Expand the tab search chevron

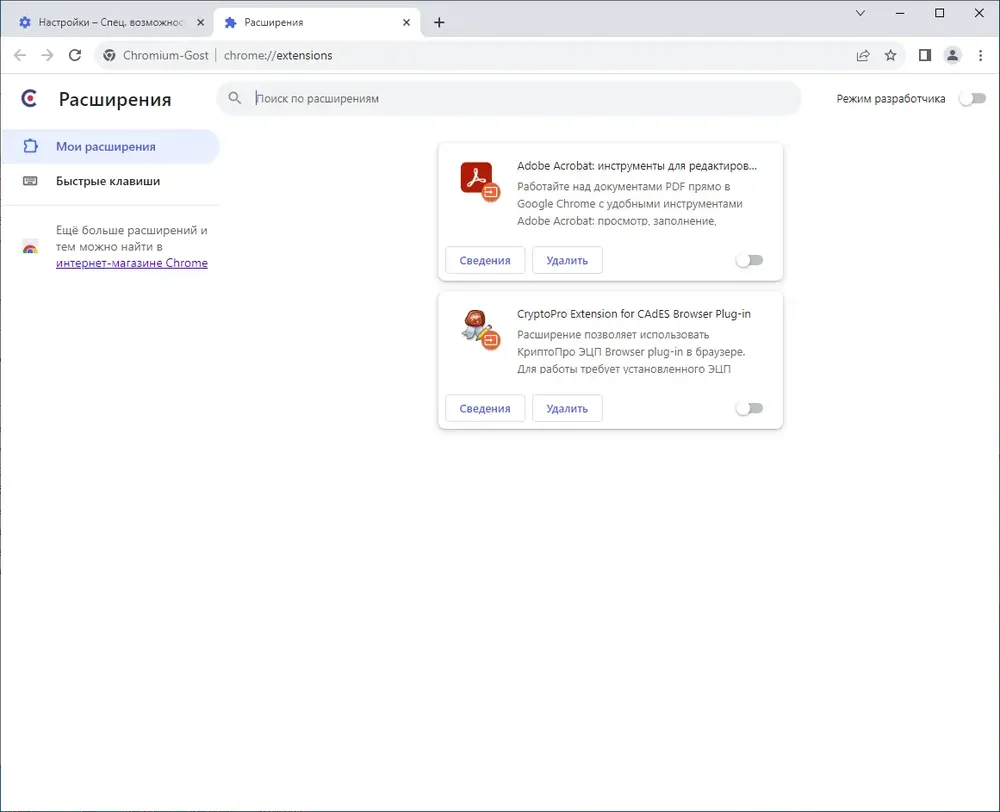pos(860,13)
